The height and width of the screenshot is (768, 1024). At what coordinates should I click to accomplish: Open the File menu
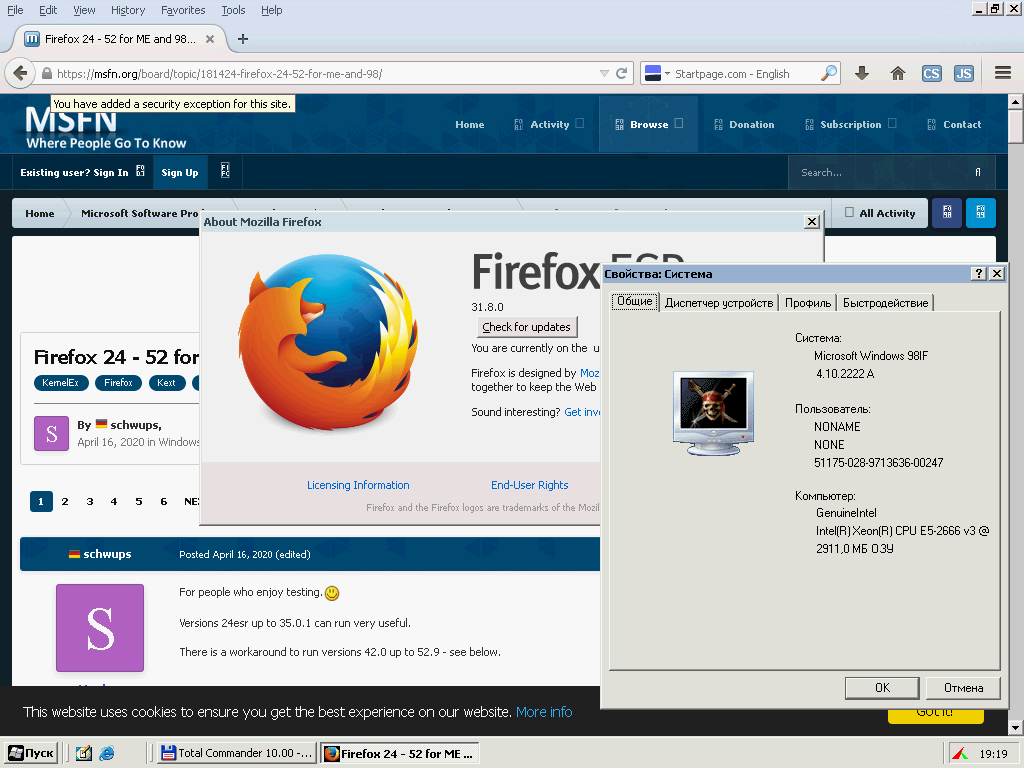[15, 10]
